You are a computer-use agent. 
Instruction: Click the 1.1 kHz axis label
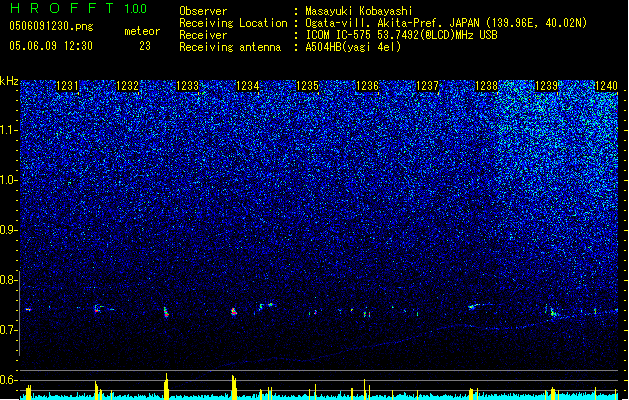(9, 130)
